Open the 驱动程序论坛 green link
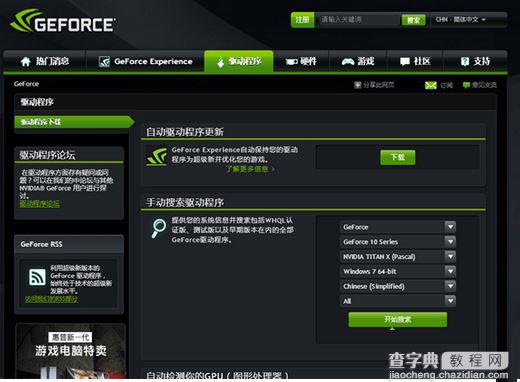This screenshot has width=520, height=382. [40, 204]
